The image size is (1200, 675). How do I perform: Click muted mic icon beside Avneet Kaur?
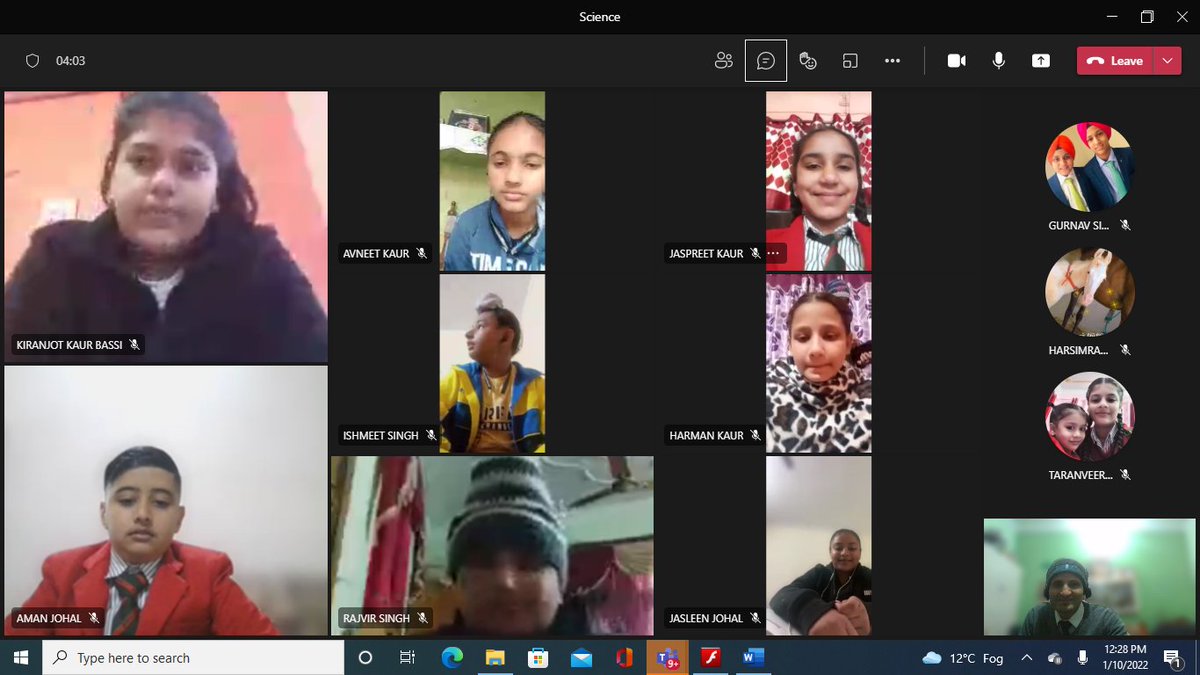422,254
